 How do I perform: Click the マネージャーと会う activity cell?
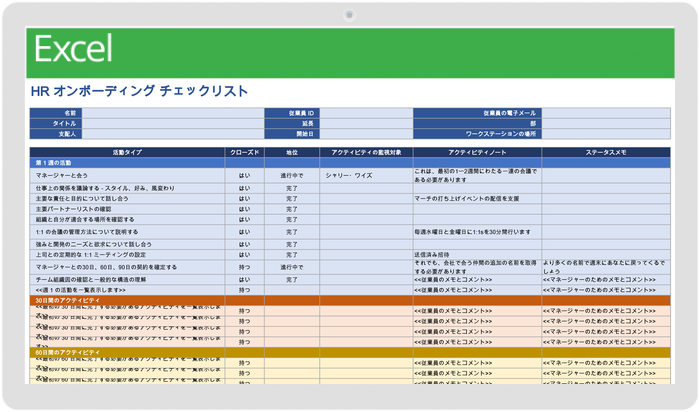click(x=127, y=175)
